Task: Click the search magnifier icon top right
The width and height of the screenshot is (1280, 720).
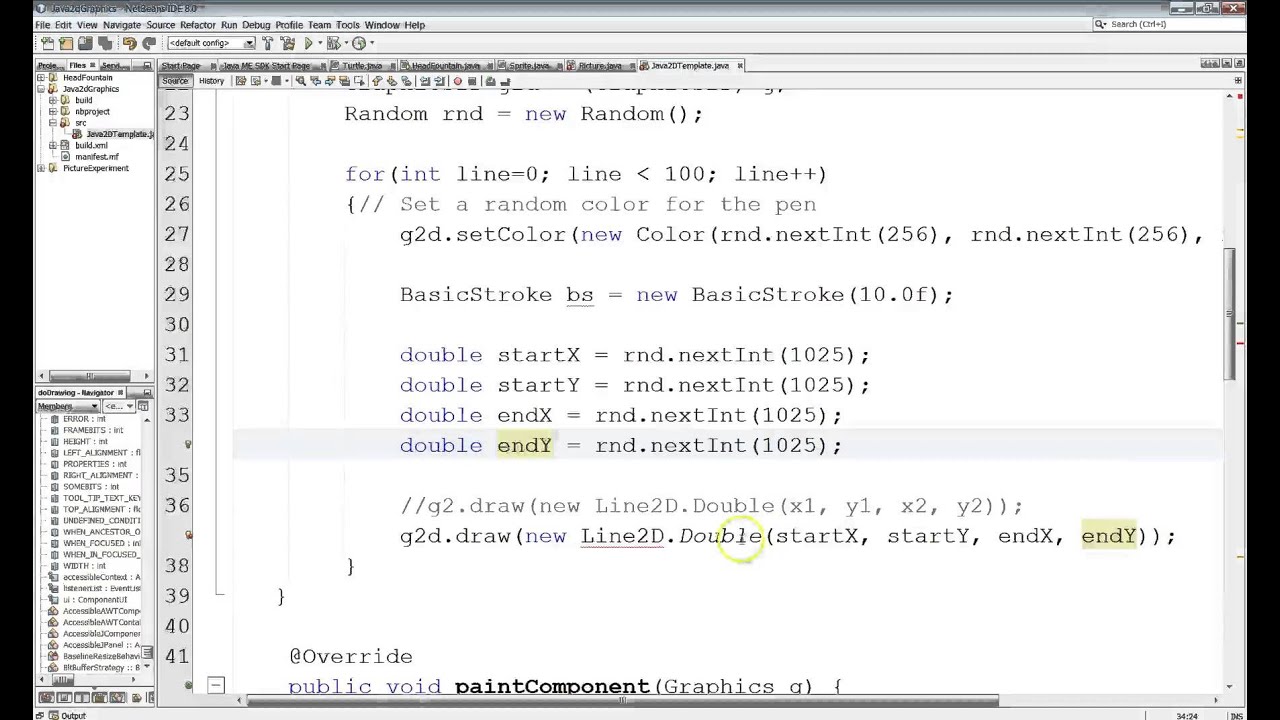Action: [1100, 24]
